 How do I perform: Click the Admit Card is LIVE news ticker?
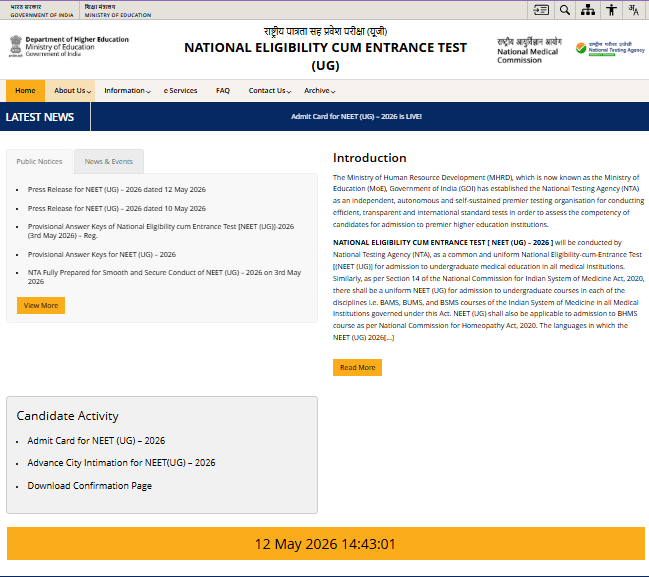pyautogui.click(x=356, y=117)
